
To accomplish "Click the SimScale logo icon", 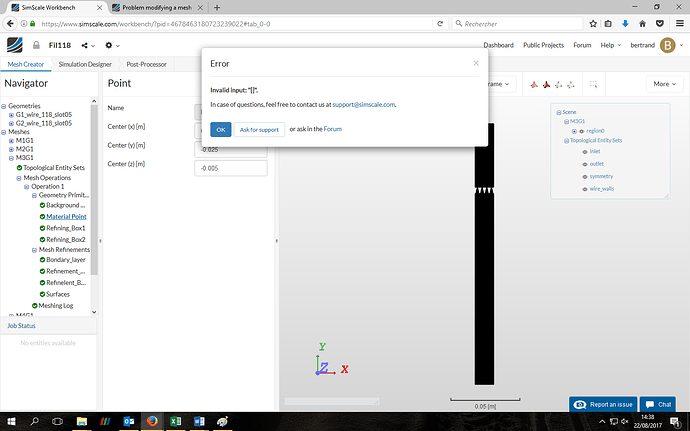I will 15,45.
